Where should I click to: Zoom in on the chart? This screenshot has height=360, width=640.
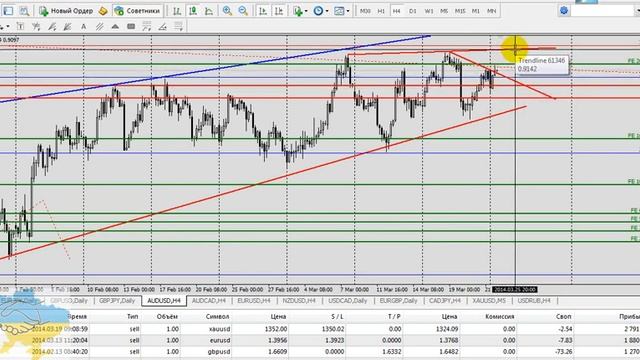[x=227, y=11]
